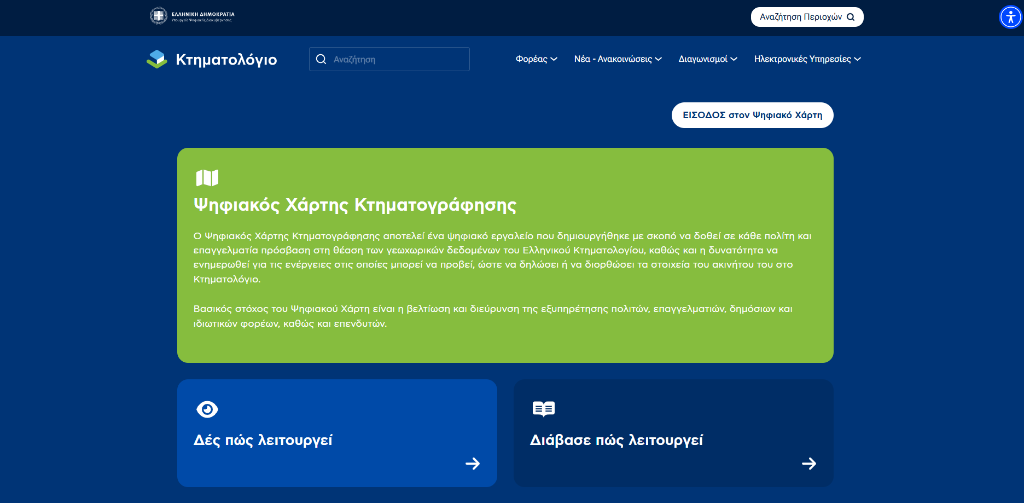Click the eye icon on Δές card
Viewport: 1024px width, 503px height.
click(x=207, y=409)
